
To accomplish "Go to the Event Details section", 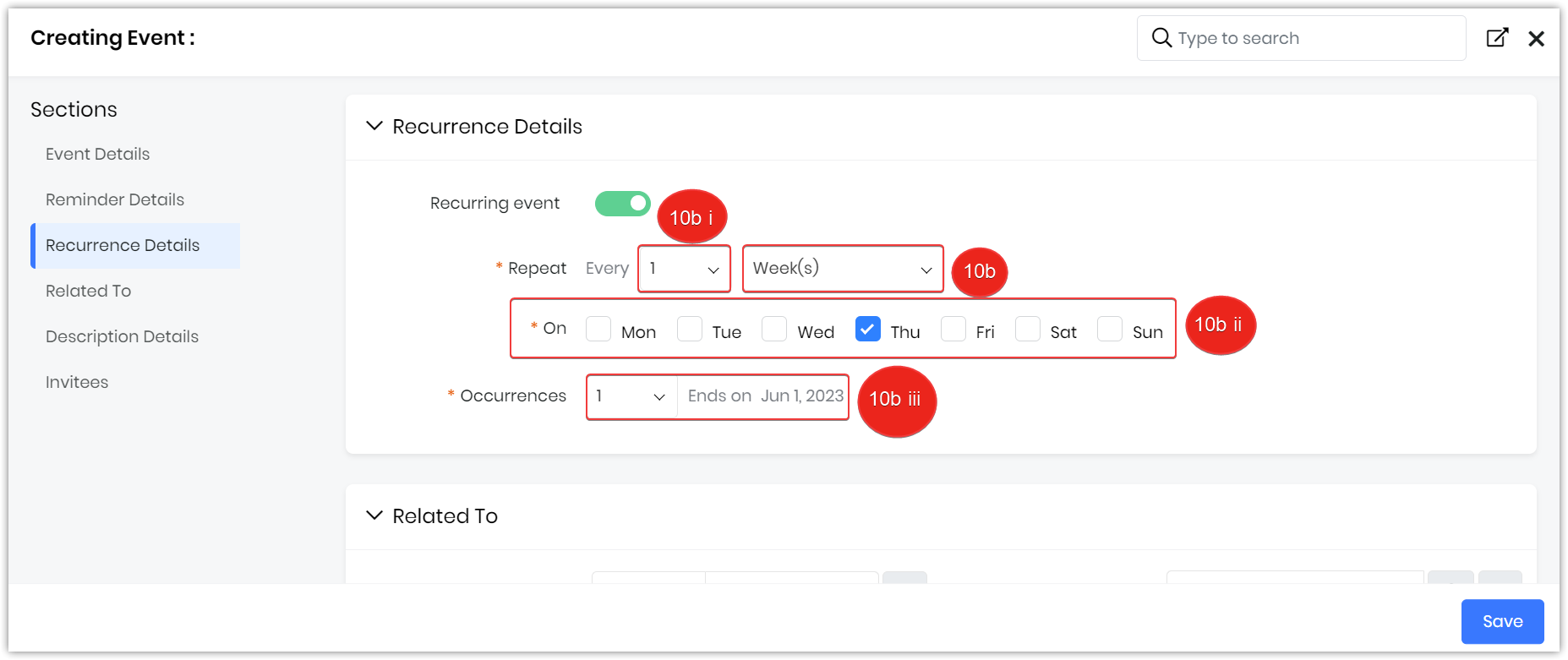I will click(x=98, y=154).
